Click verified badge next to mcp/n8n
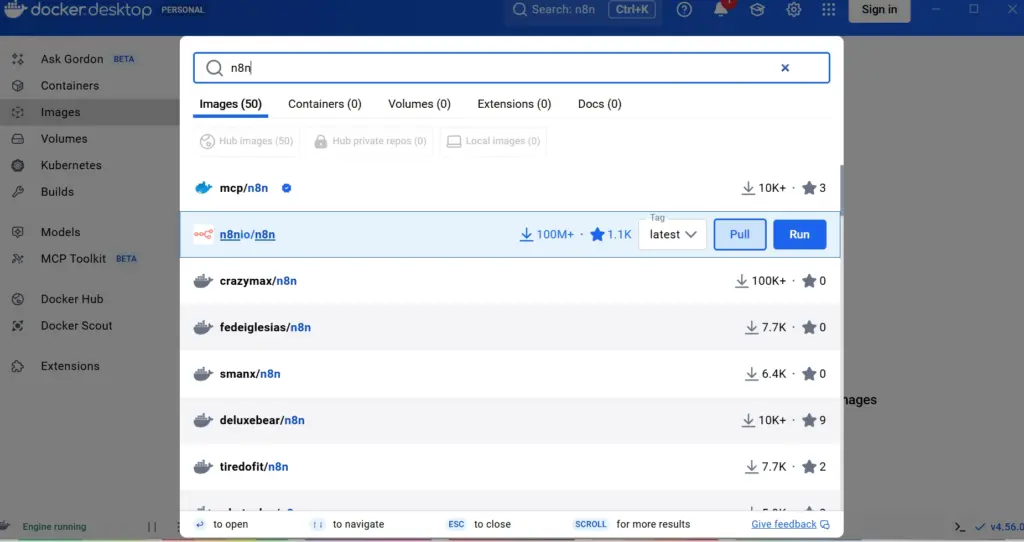Image resolution: width=1024 pixels, height=542 pixels. click(286, 188)
